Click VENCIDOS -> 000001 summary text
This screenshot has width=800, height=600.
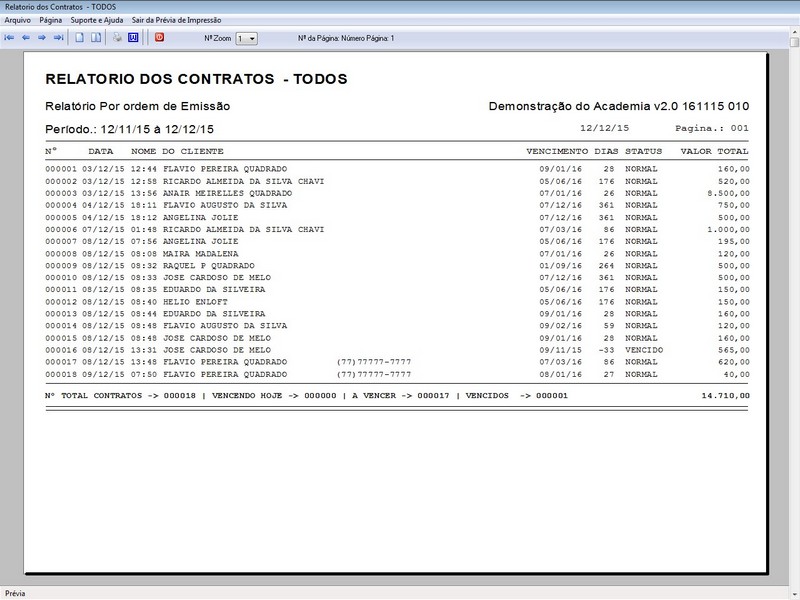click(x=516, y=395)
